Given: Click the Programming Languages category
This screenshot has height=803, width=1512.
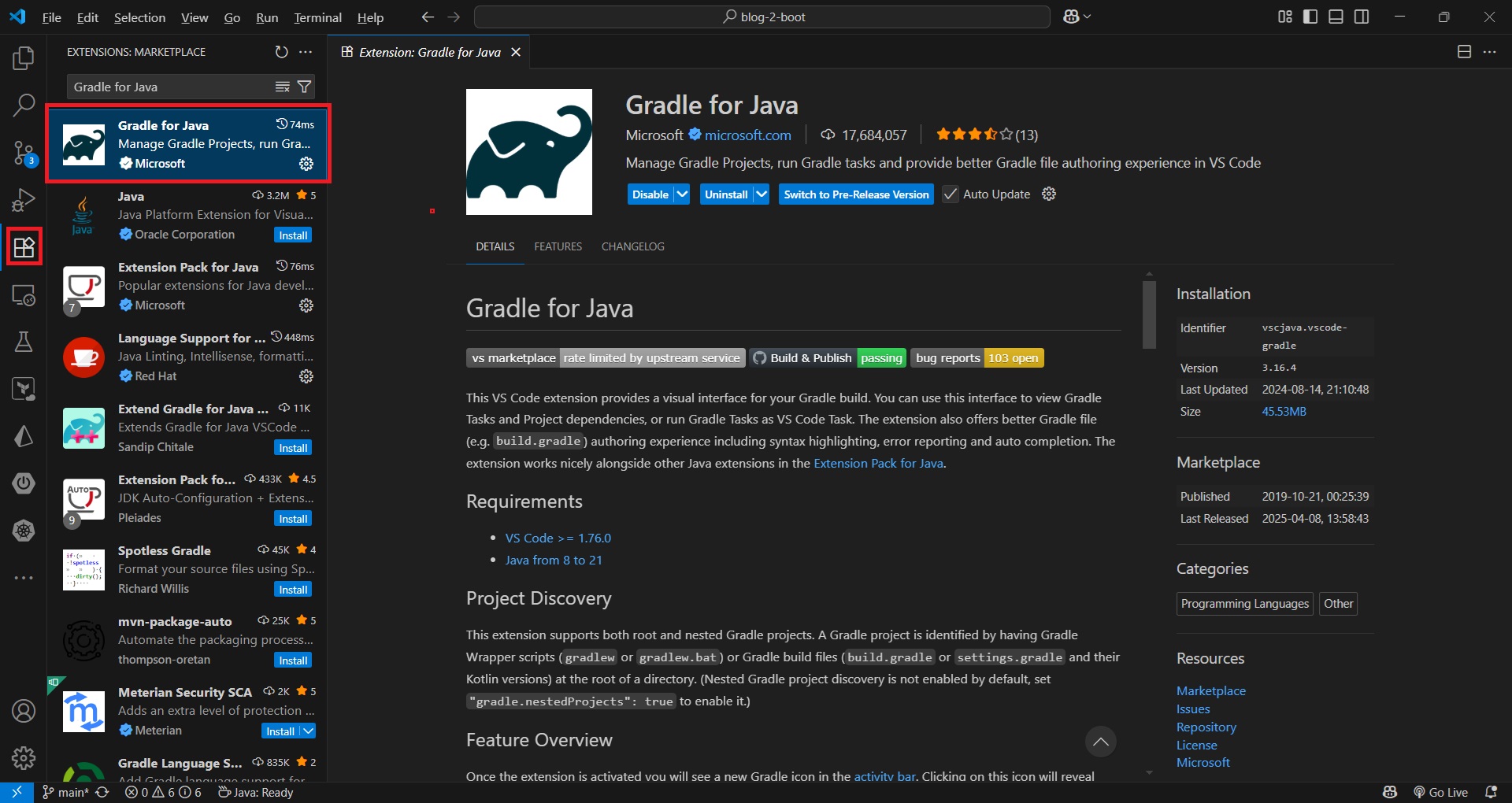Looking at the screenshot, I should tap(1245, 604).
